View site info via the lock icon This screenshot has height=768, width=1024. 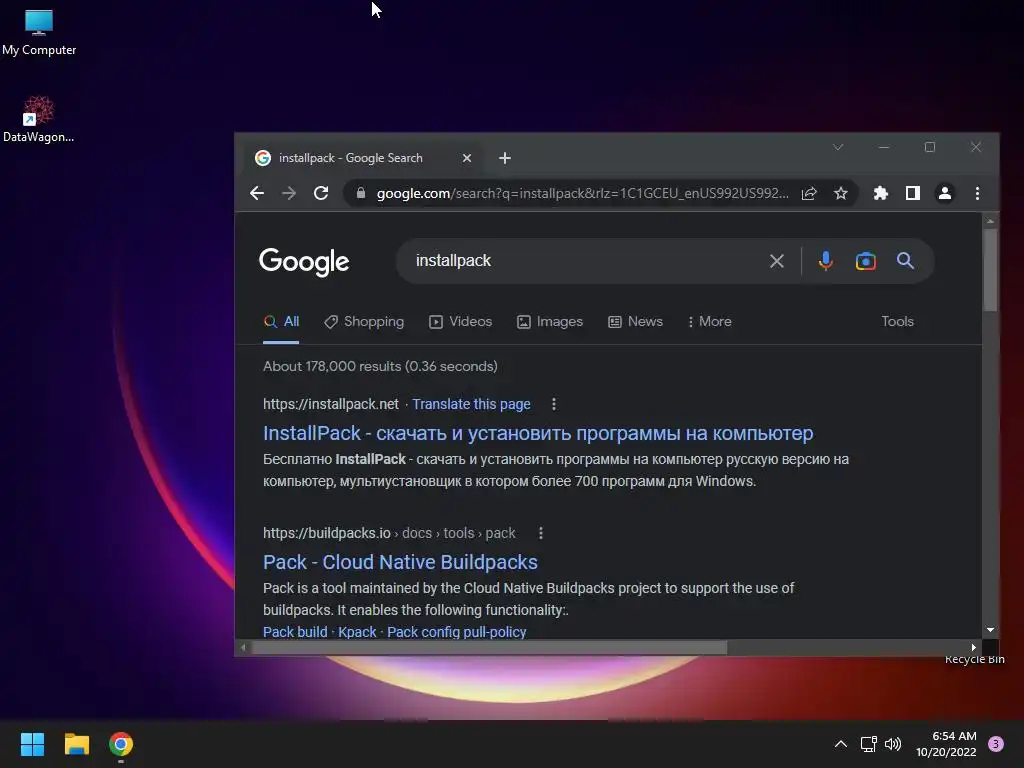tap(360, 193)
